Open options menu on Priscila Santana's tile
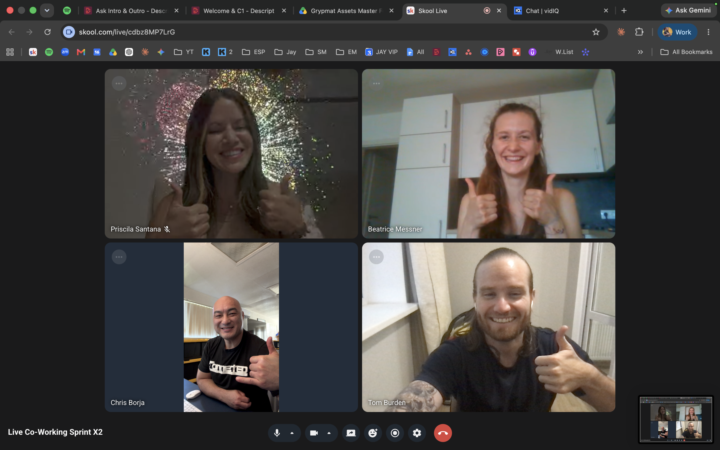The image size is (720, 450). click(119, 84)
